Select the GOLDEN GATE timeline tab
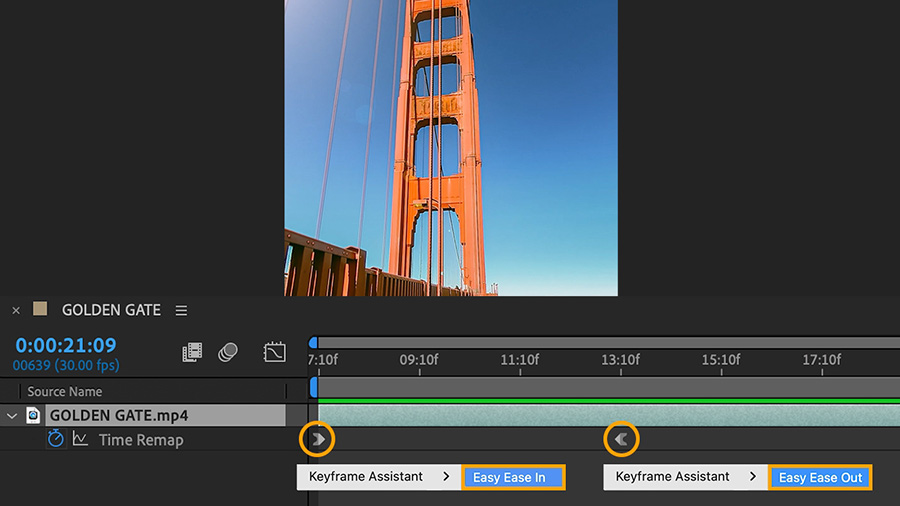Image resolution: width=900 pixels, height=506 pixels. 111,310
